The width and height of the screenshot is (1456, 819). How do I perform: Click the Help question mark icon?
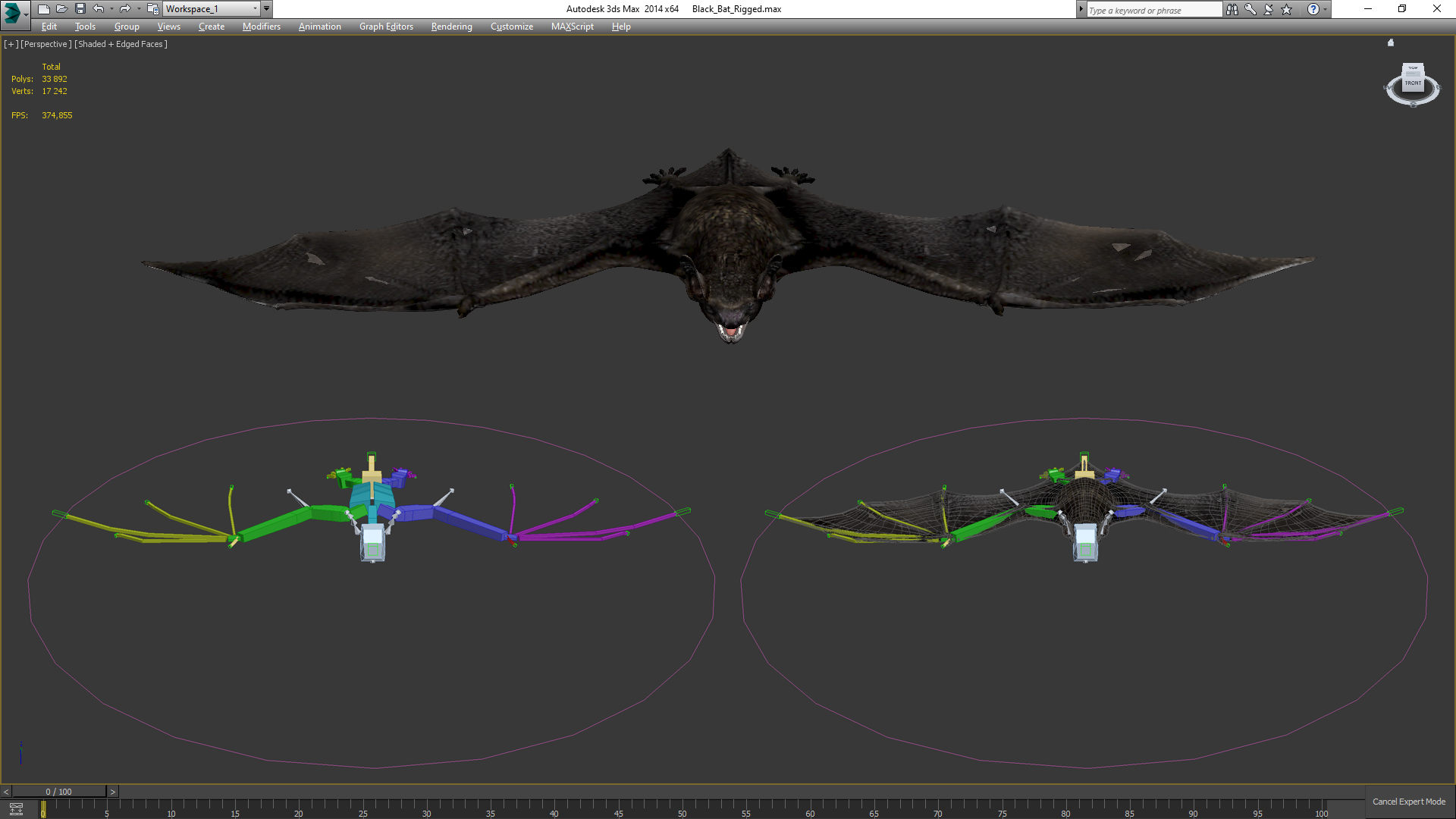(1313, 9)
